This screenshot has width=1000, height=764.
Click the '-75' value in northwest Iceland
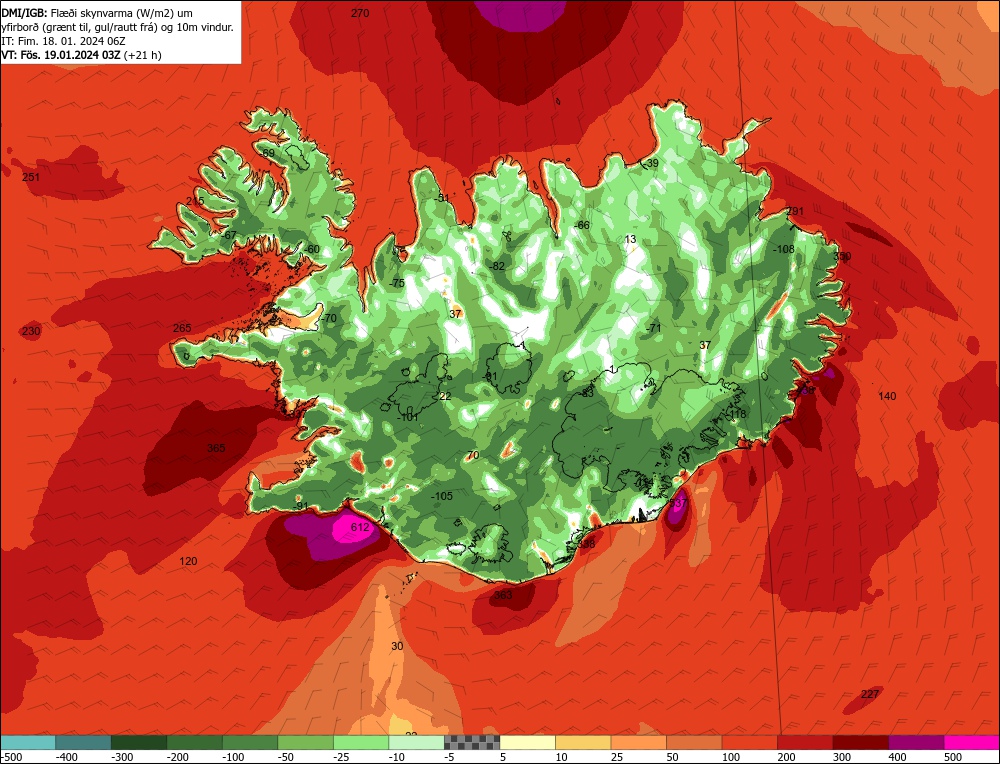pos(396,283)
